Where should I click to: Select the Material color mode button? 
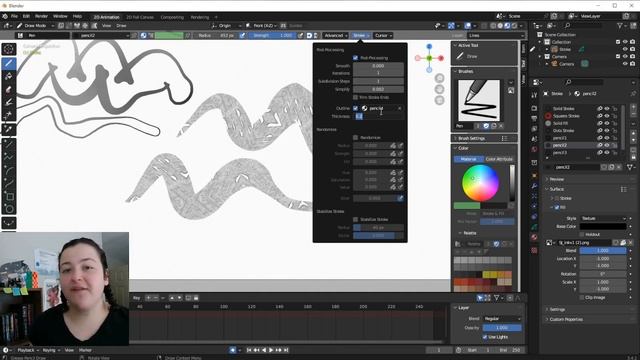point(468,159)
